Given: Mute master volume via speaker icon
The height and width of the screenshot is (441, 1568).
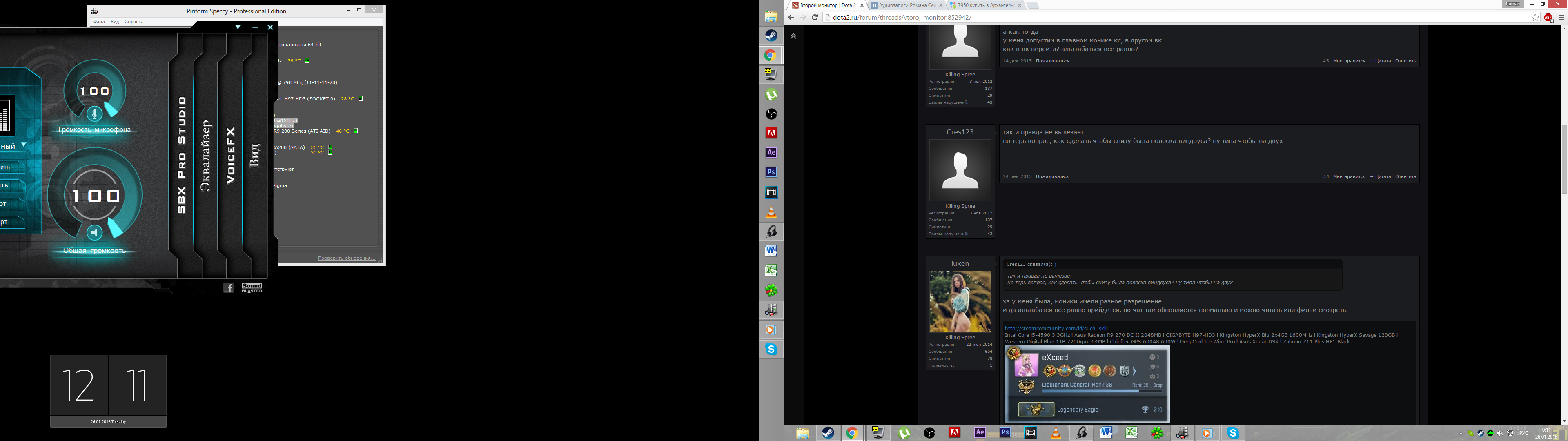Looking at the screenshot, I should coord(94,233).
